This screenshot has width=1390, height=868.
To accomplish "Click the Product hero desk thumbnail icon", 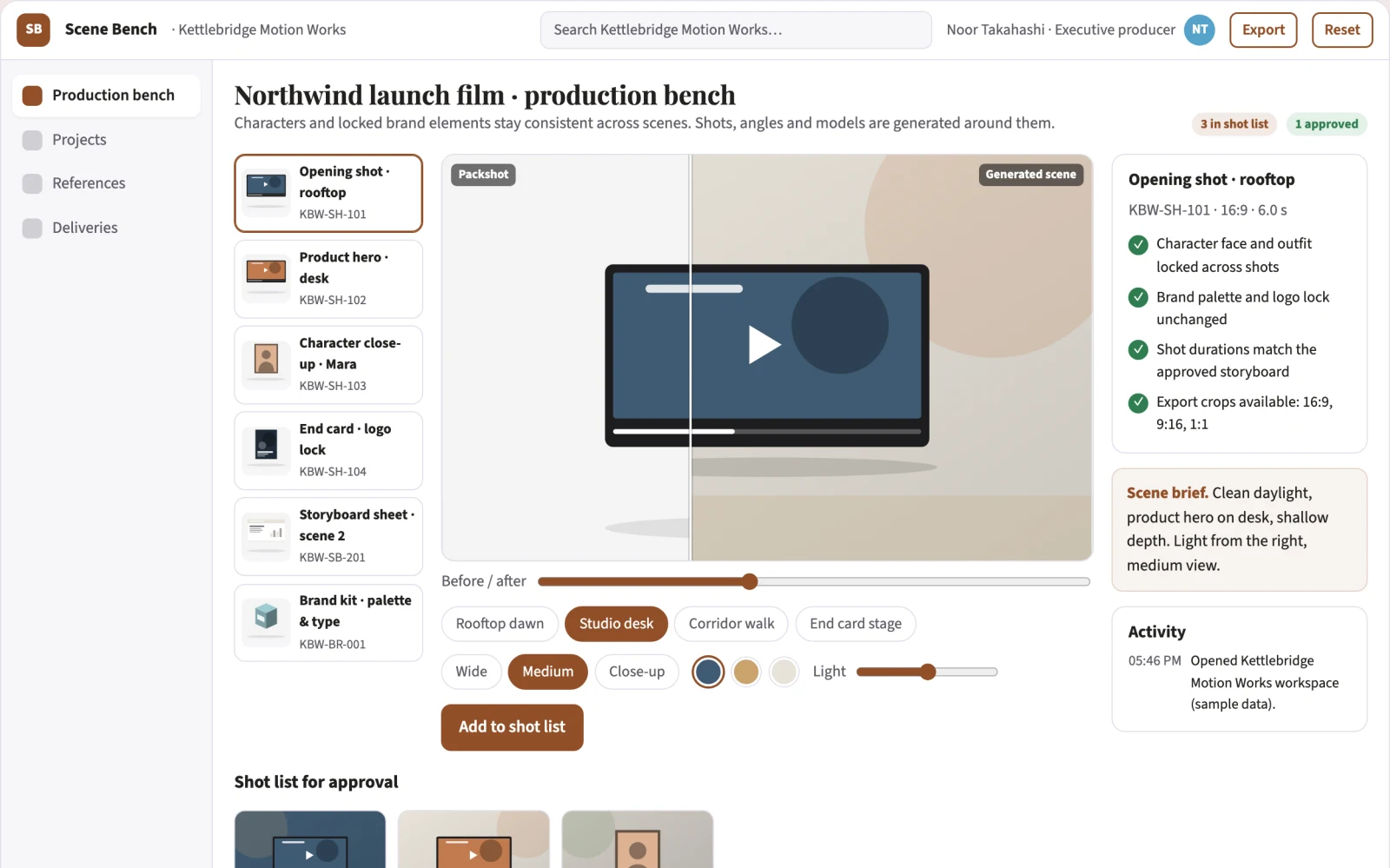I will tap(266, 279).
